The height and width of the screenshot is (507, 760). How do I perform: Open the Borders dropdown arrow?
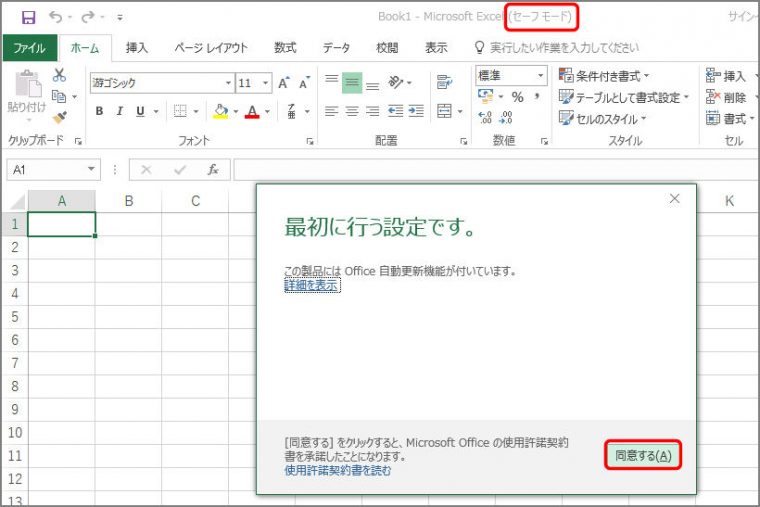click(x=196, y=111)
